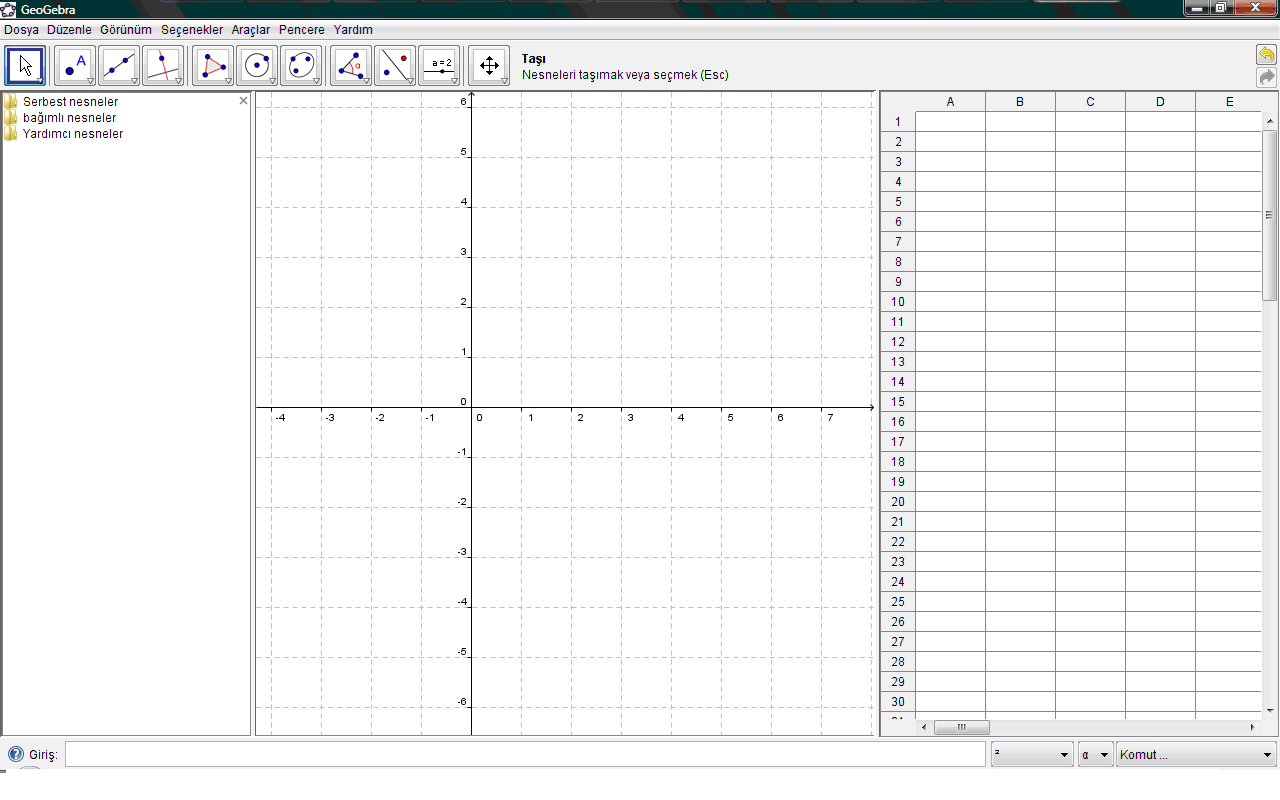Select the Line through two points tool

click(118, 66)
